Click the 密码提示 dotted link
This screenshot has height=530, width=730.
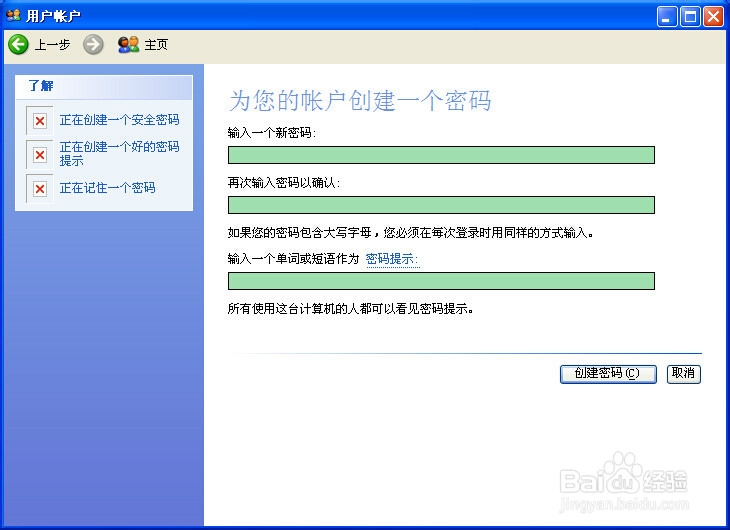(392, 258)
